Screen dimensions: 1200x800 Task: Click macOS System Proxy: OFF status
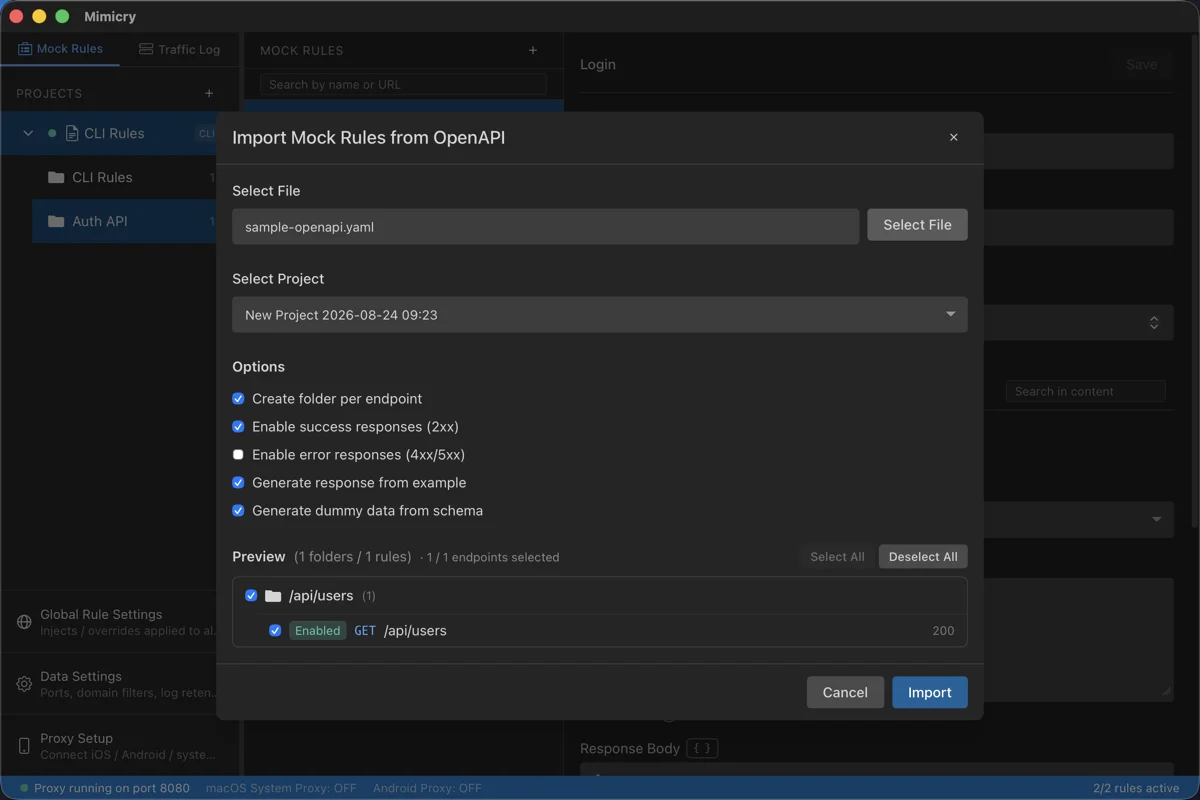point(281,788)
